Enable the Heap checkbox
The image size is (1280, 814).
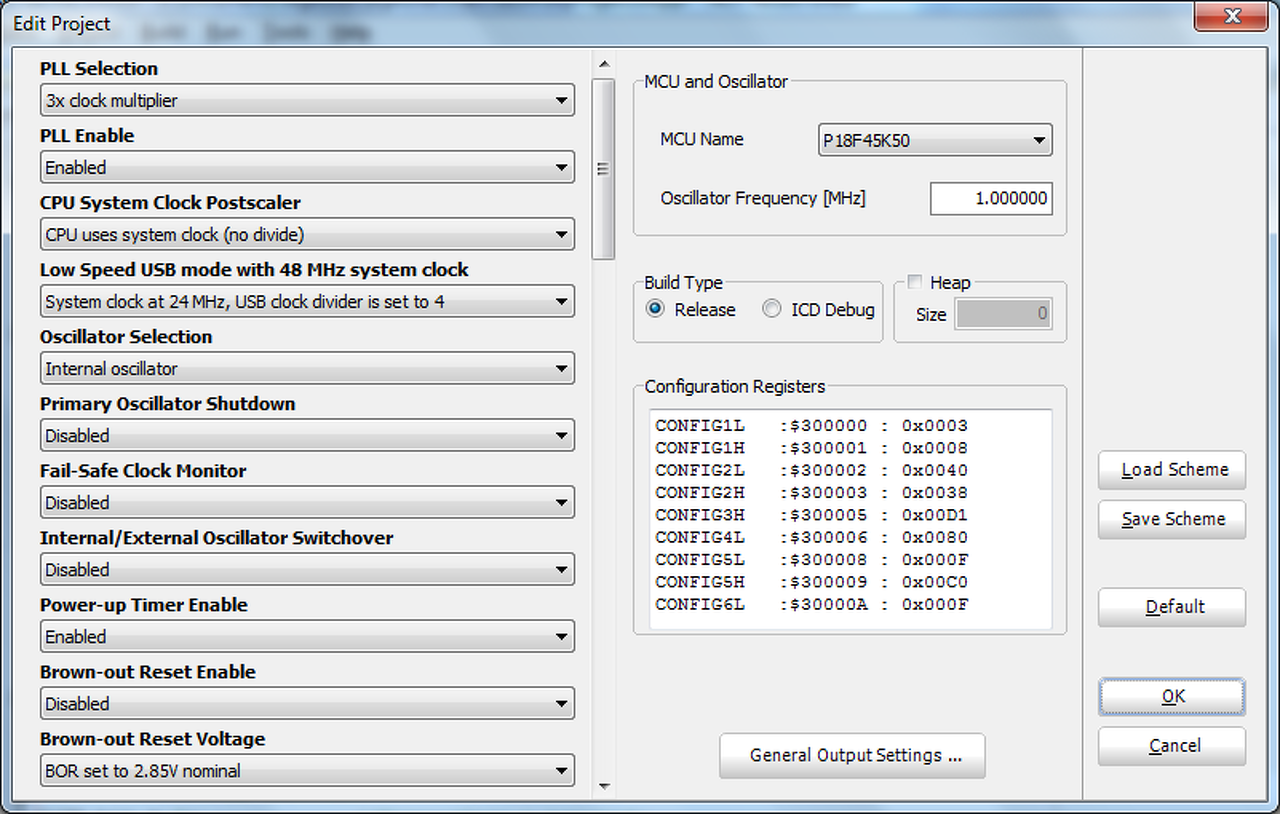point(915,283)
